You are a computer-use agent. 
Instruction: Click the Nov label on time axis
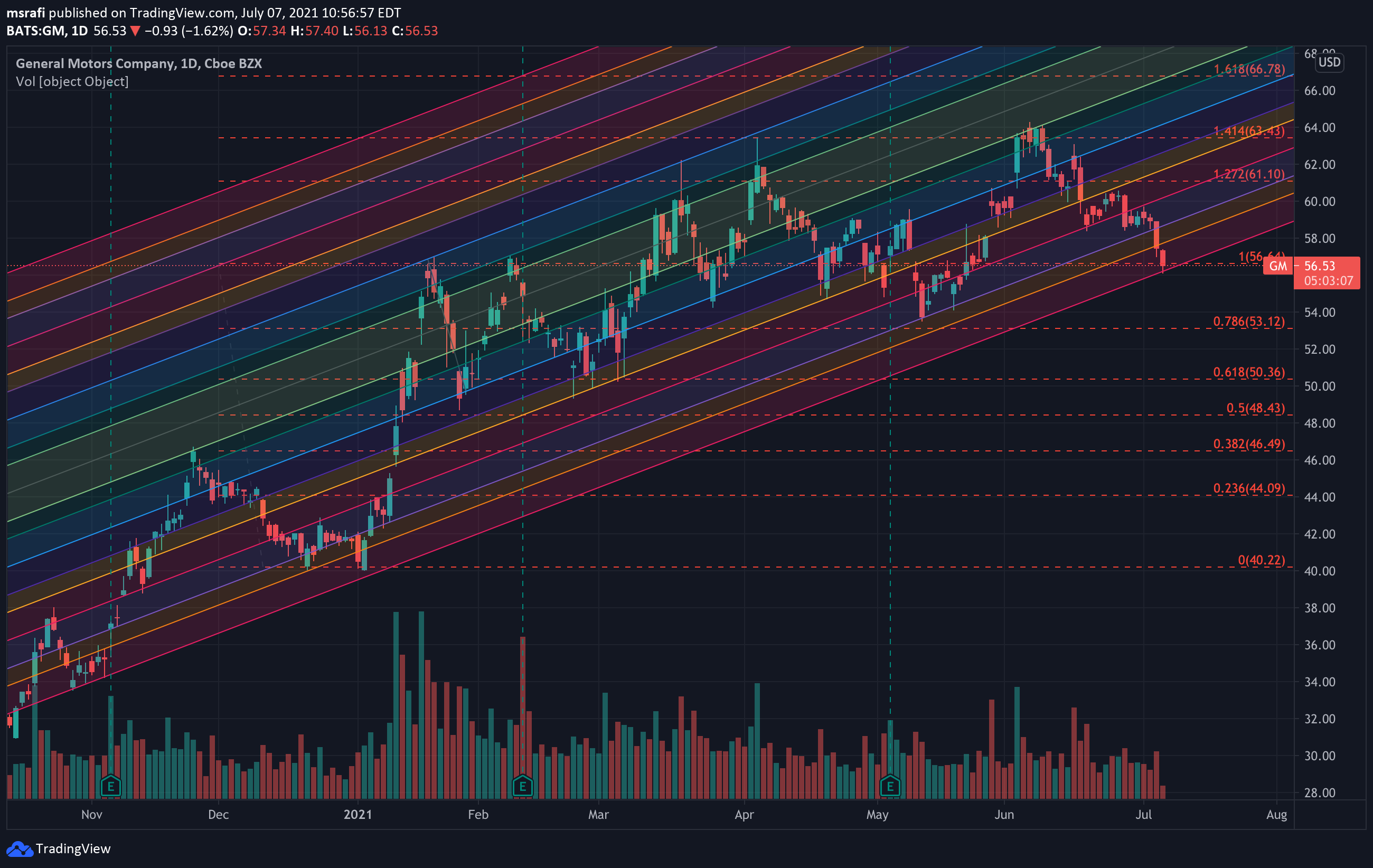(92, 815)
